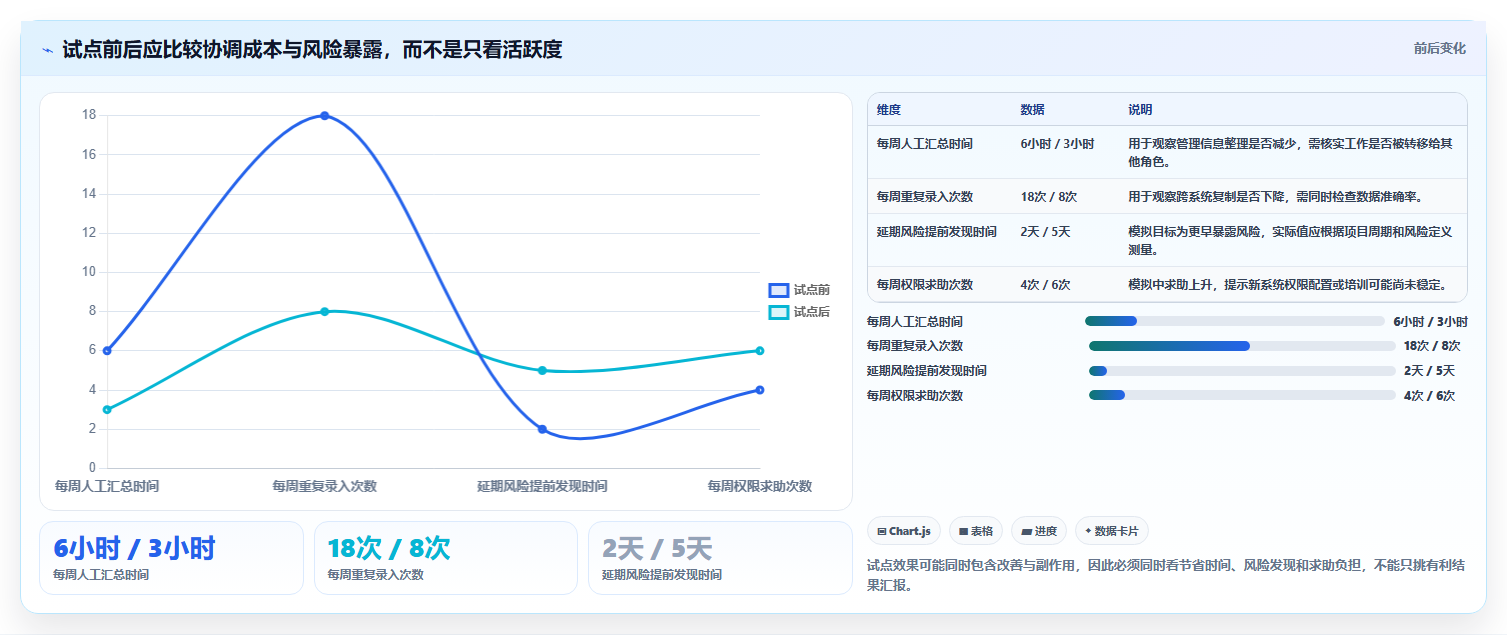Screen dimensions: 1507x635
Task: Click the 试点后 data point at 8
Action: [324, 311]
